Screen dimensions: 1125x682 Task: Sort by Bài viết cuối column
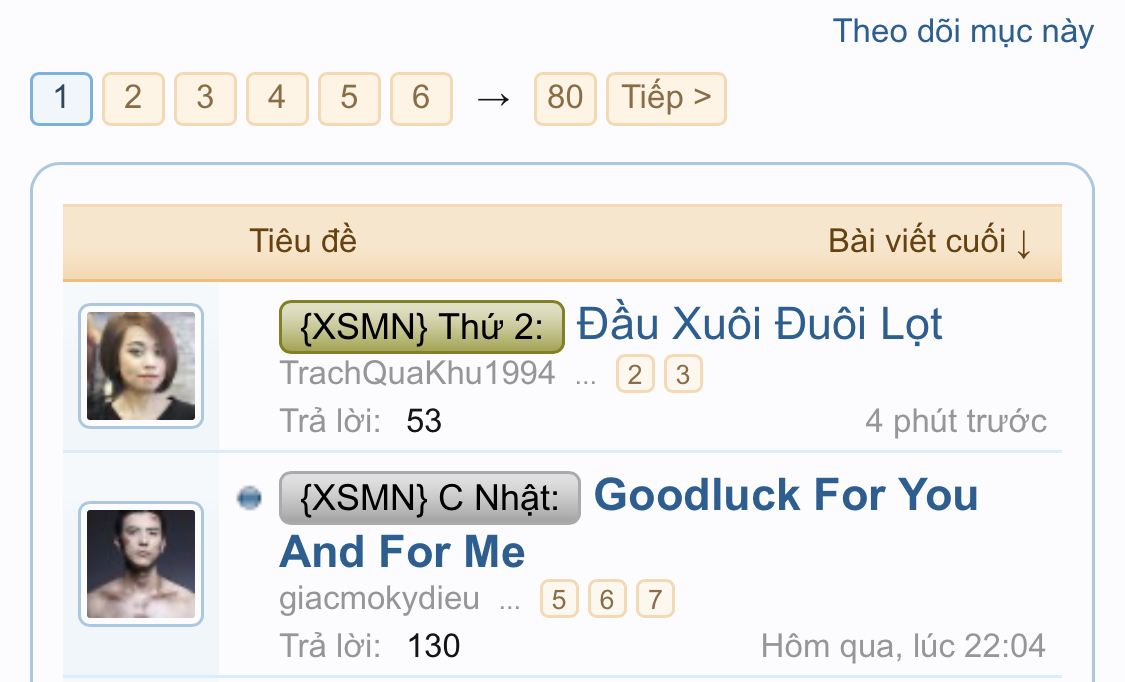pos(929,242)
